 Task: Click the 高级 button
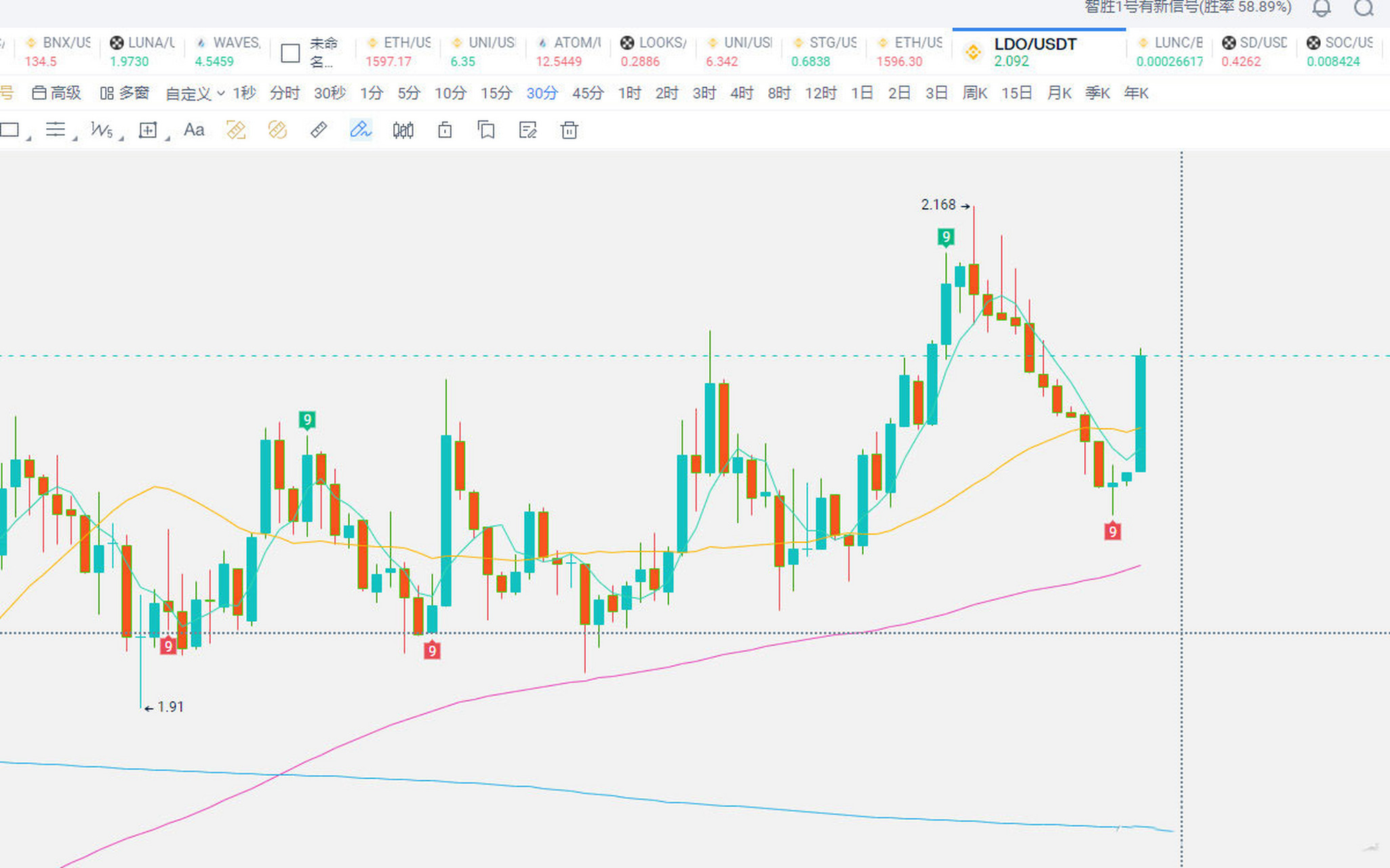pyautogui.click(x=57, y=93)
